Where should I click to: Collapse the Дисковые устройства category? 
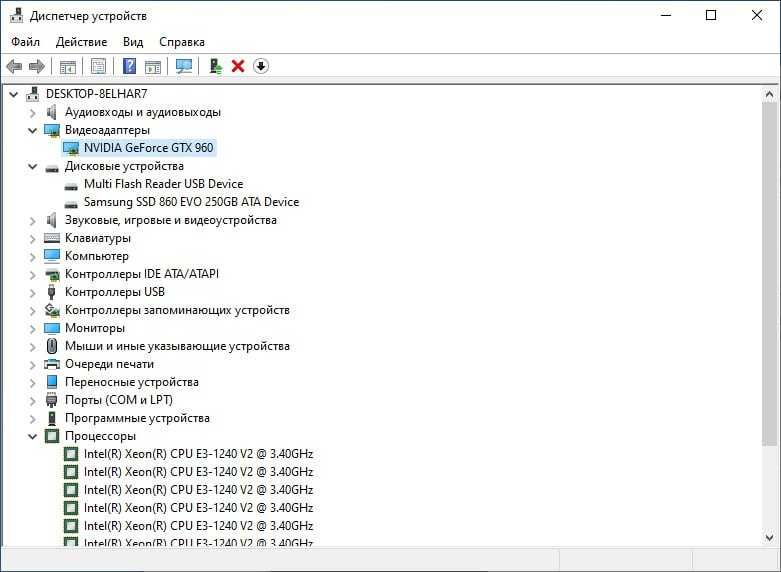(33, 166)
